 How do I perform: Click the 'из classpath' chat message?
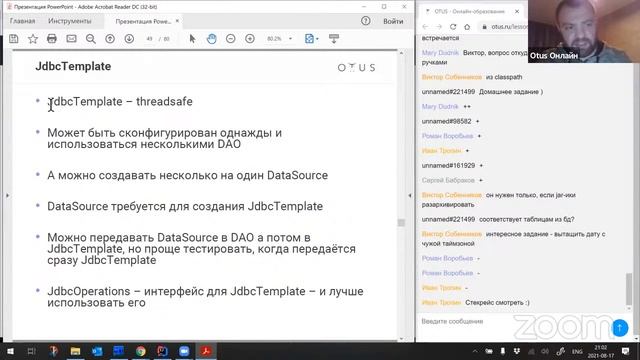point(504,77)
